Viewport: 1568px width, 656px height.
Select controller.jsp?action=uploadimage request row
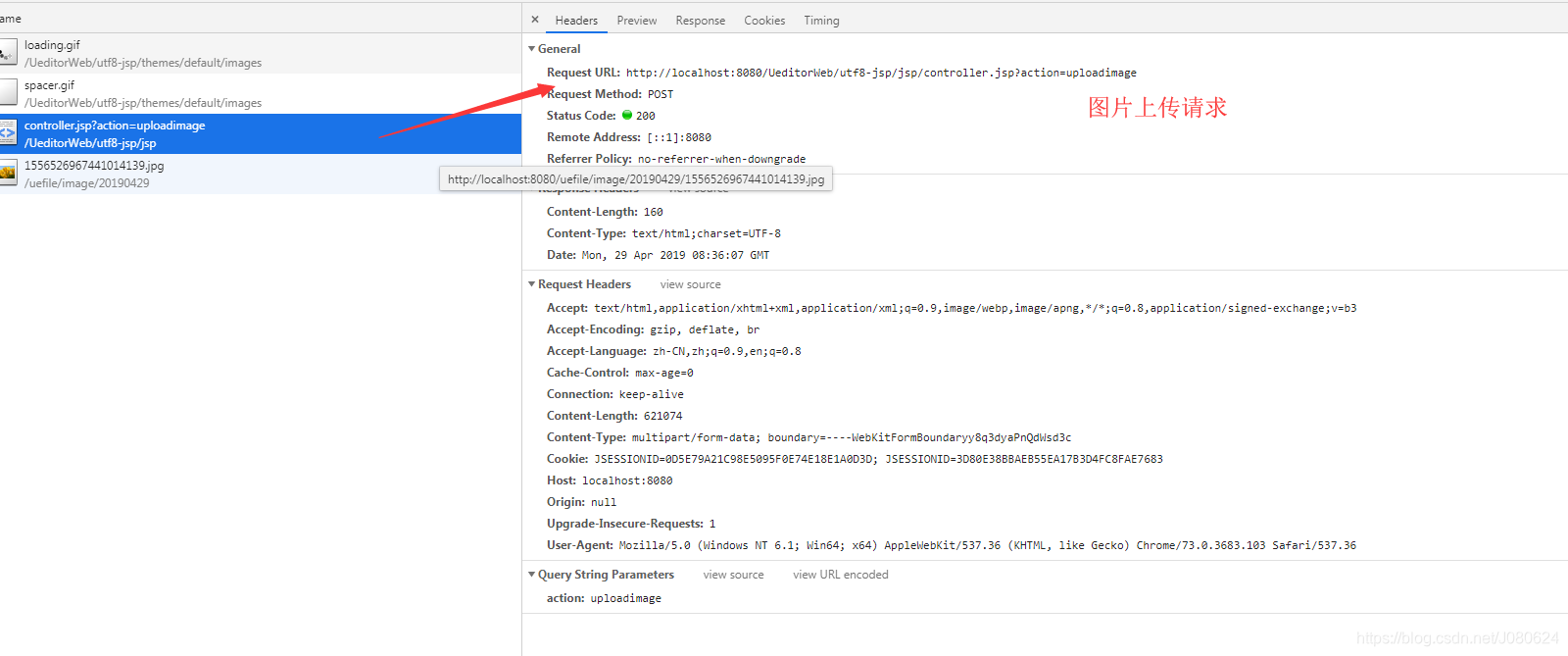(261, 134)
